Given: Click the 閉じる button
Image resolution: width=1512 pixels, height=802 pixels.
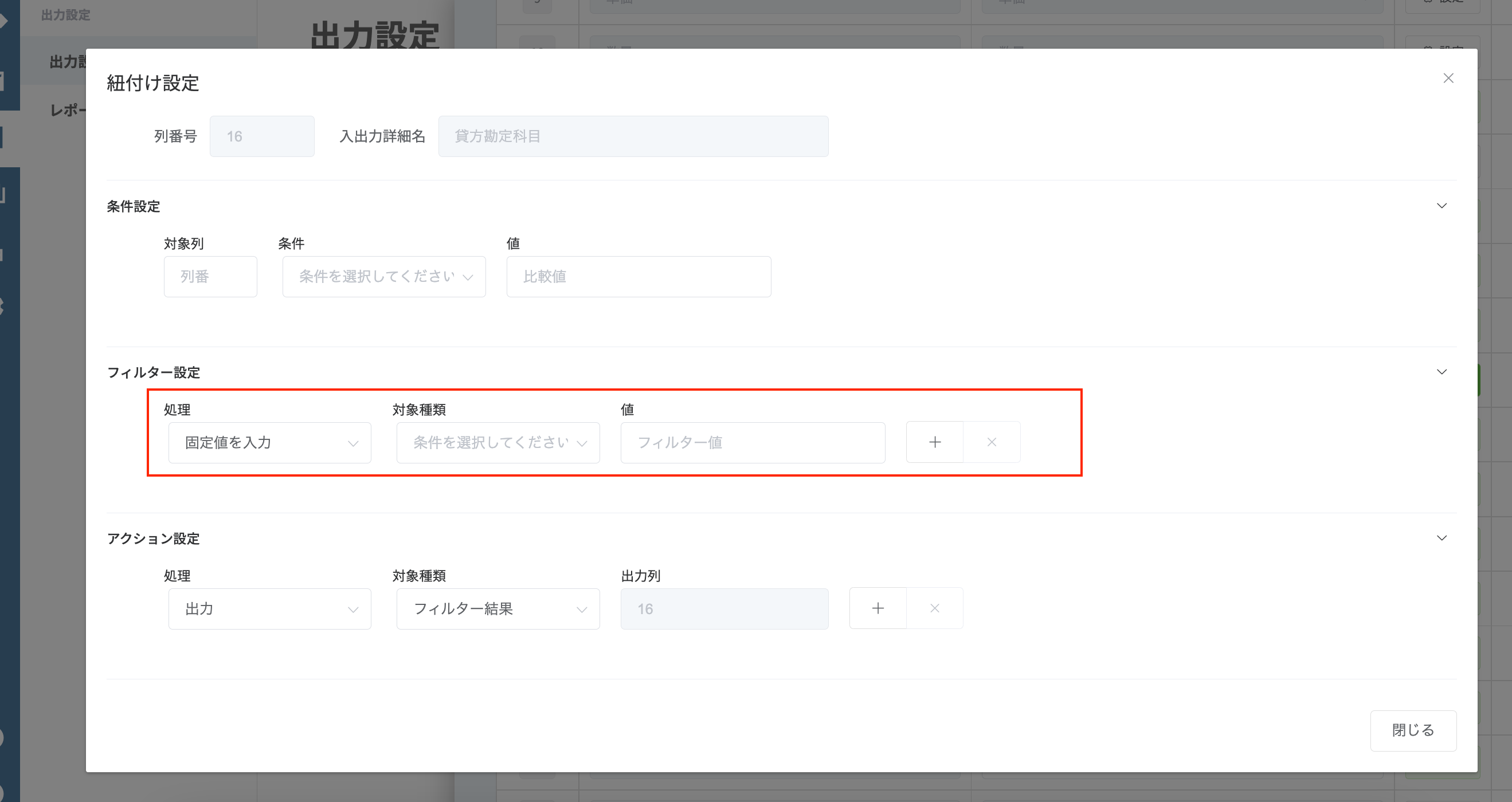Looking at the screenshot, I should tap(1413, 730).
